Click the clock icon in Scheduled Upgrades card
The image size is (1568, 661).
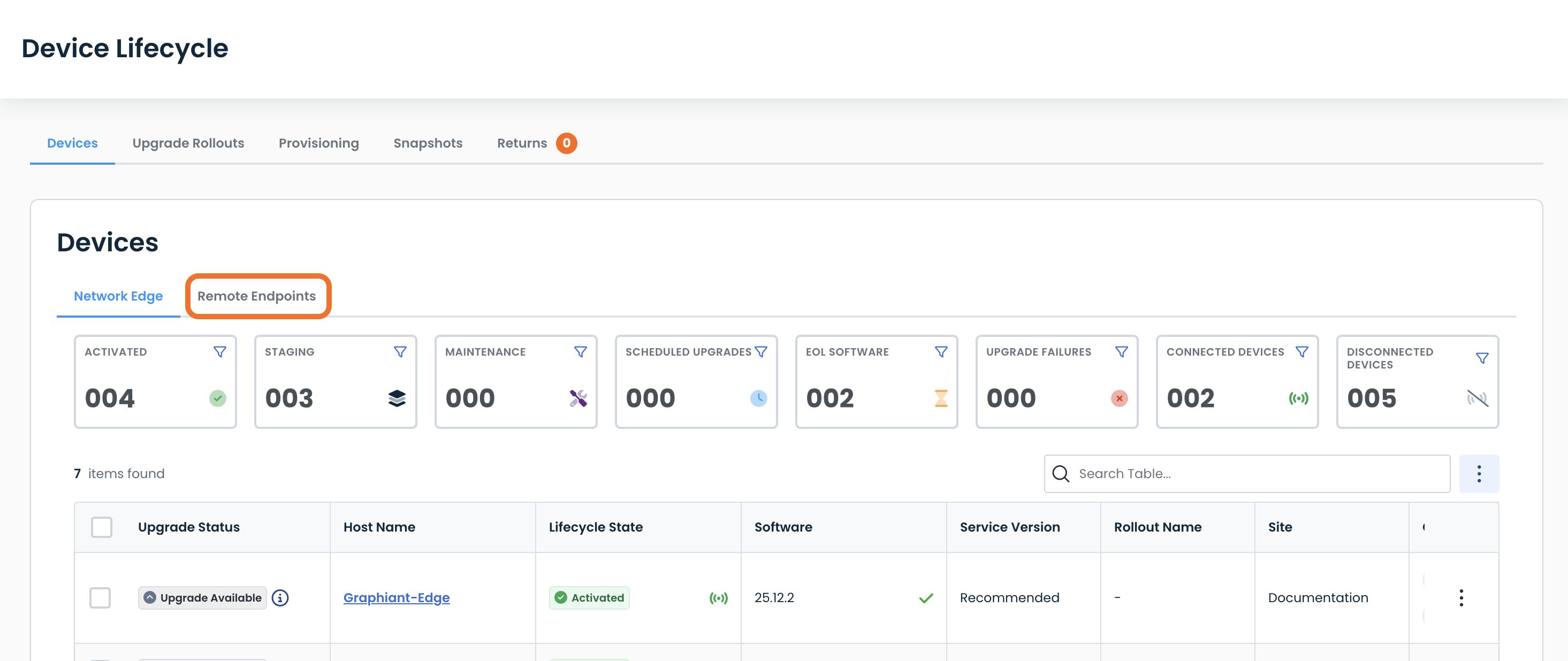pos(758,398)
